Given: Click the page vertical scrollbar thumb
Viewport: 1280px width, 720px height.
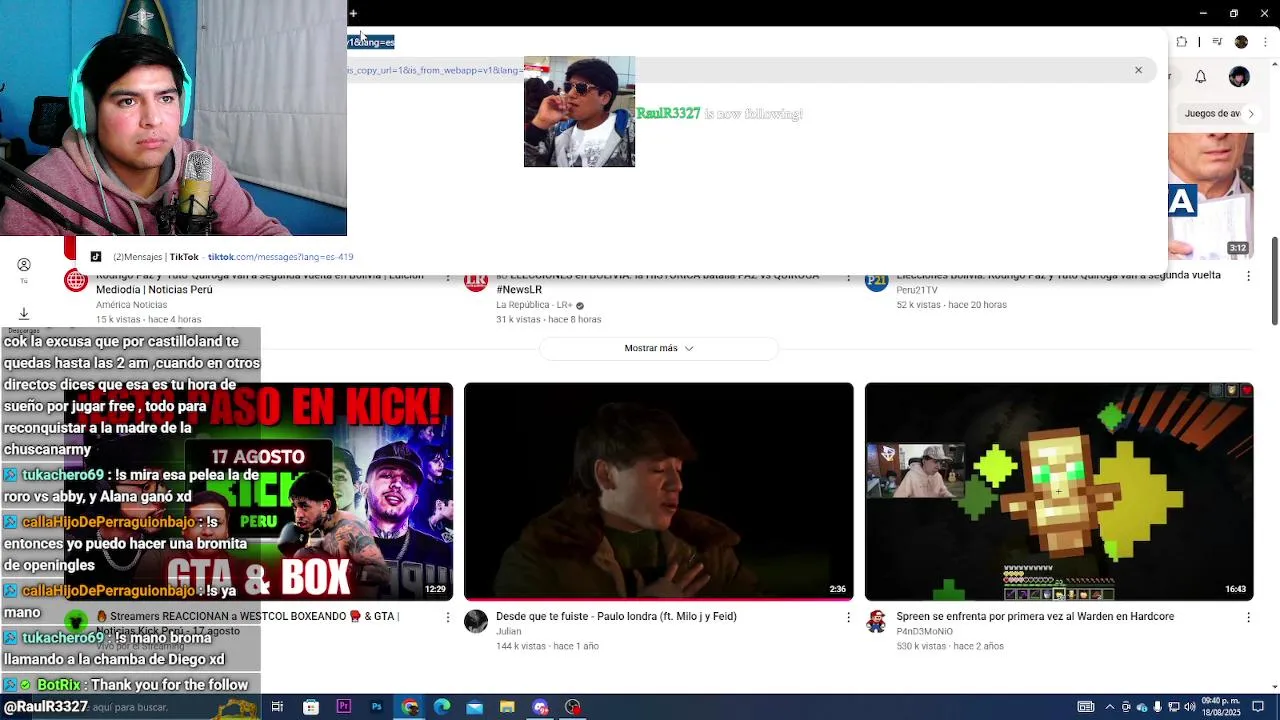Looking at the screenshot, I should 1275,281.
